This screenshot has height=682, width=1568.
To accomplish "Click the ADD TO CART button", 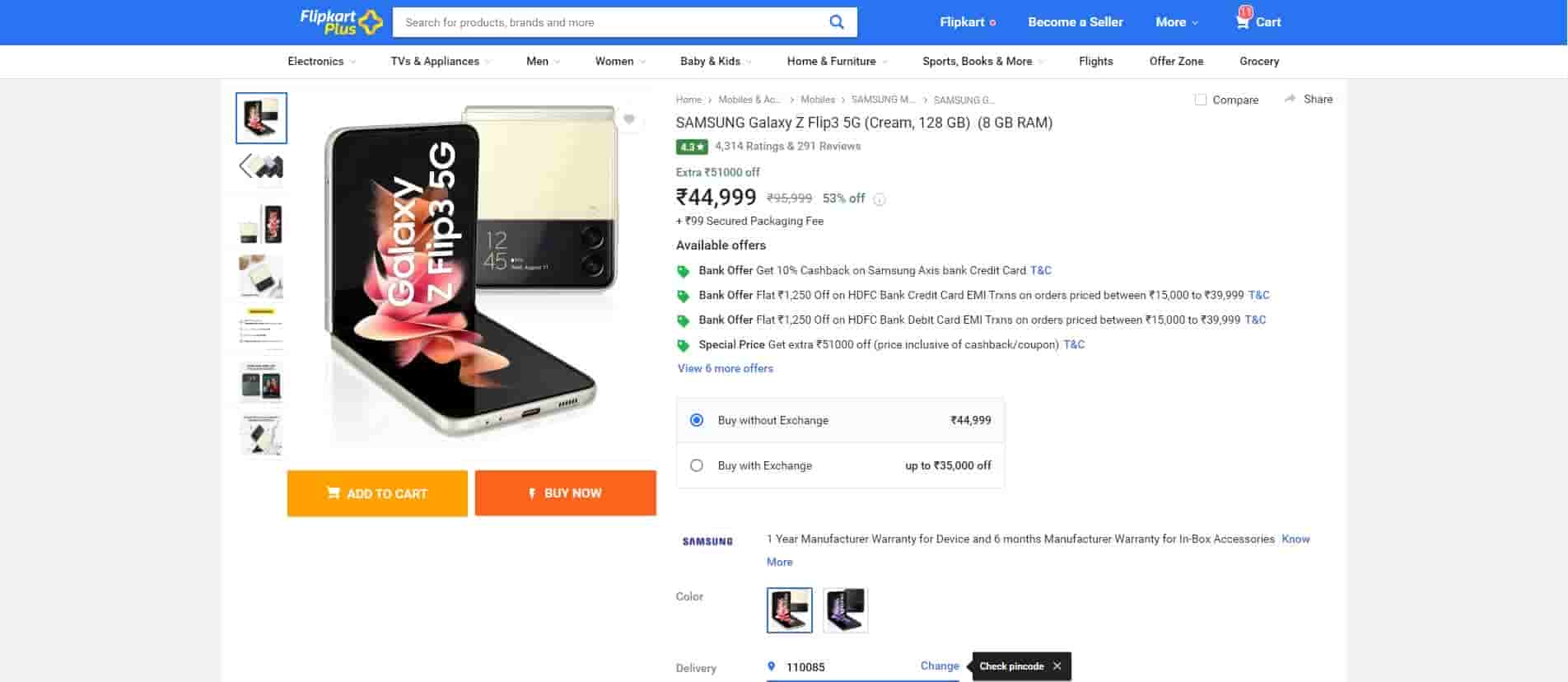I will (377, 493).
